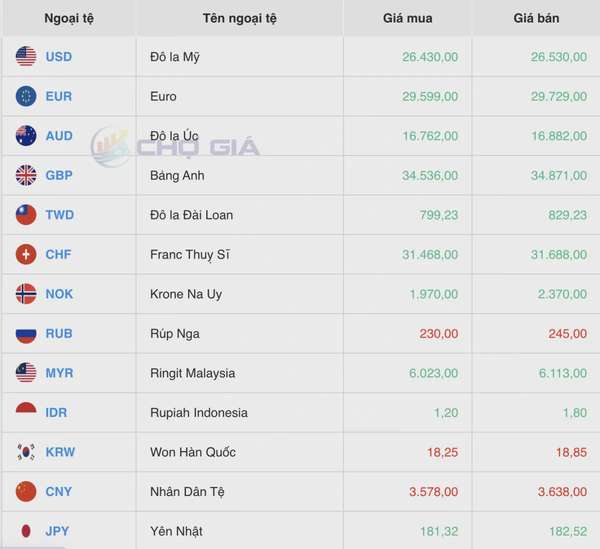Select the Won Hàn Quốc currency name
Image resolution: width=600 pixels, height=549 pixels.
(x=193, y=452)
